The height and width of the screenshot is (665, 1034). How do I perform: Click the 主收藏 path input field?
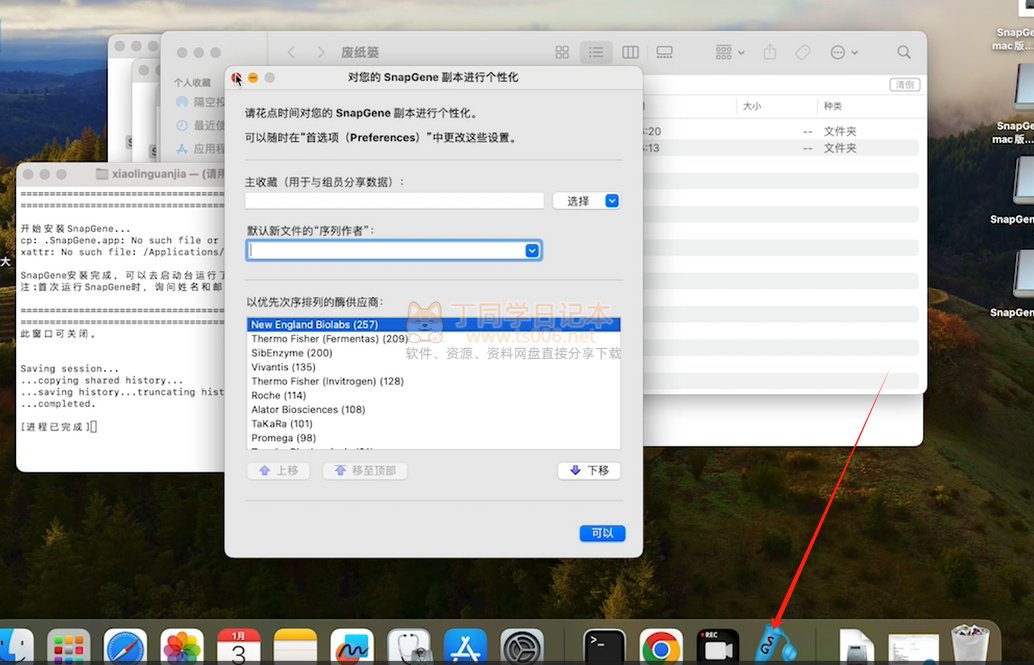point(394,201)
